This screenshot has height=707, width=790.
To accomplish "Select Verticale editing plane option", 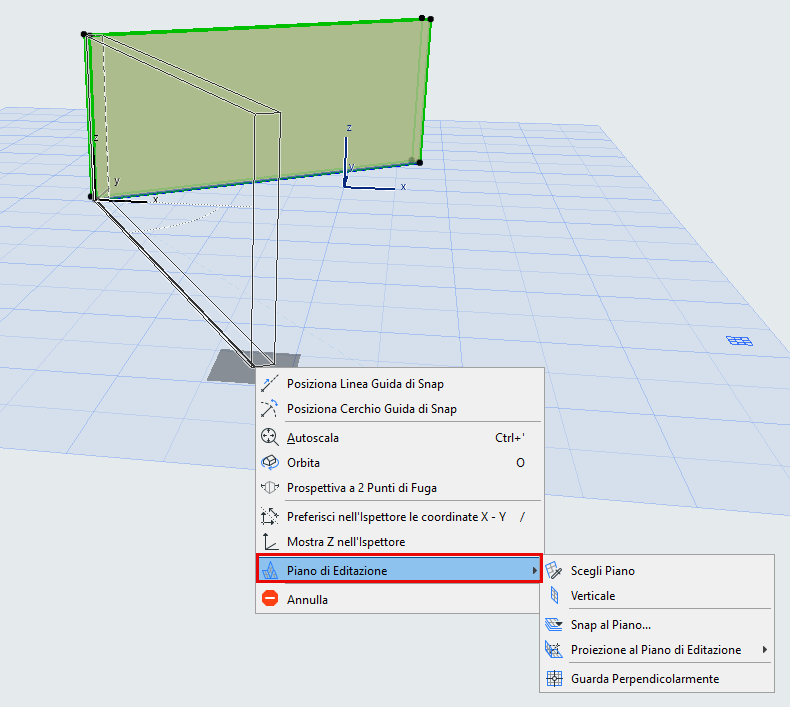I will [657, 596].
